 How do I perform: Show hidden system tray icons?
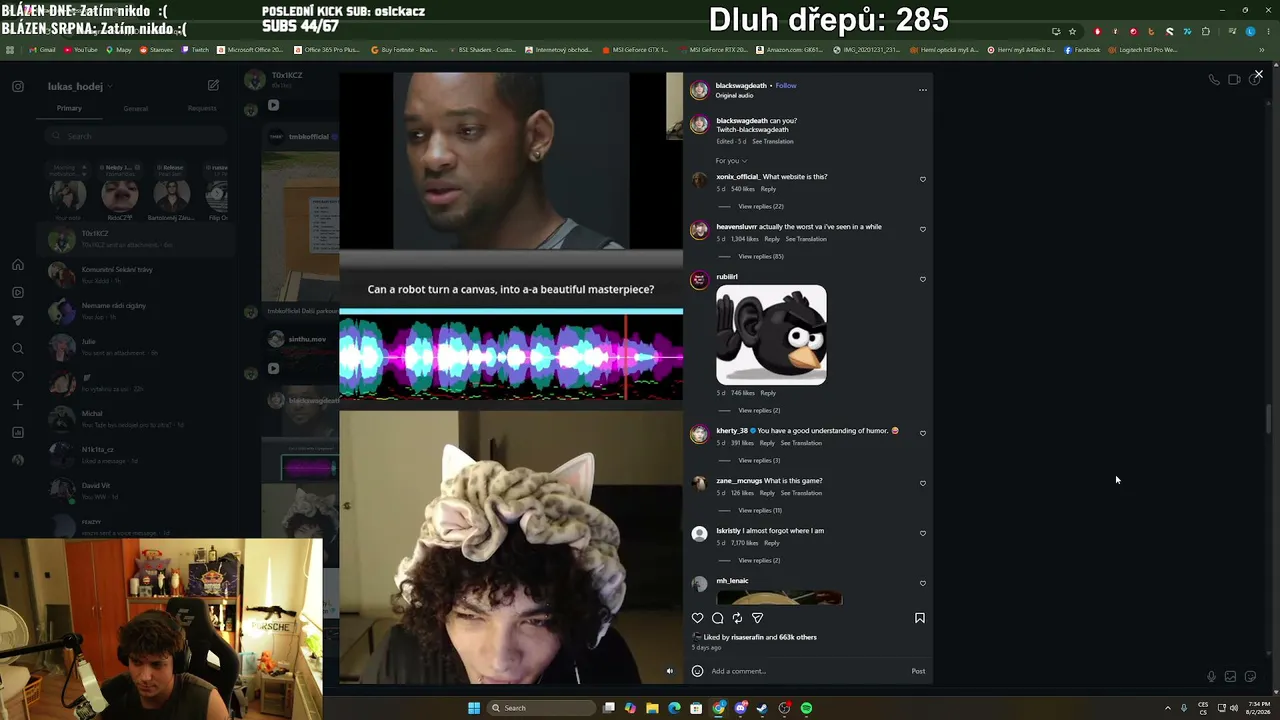click(x=1167, y=708)
